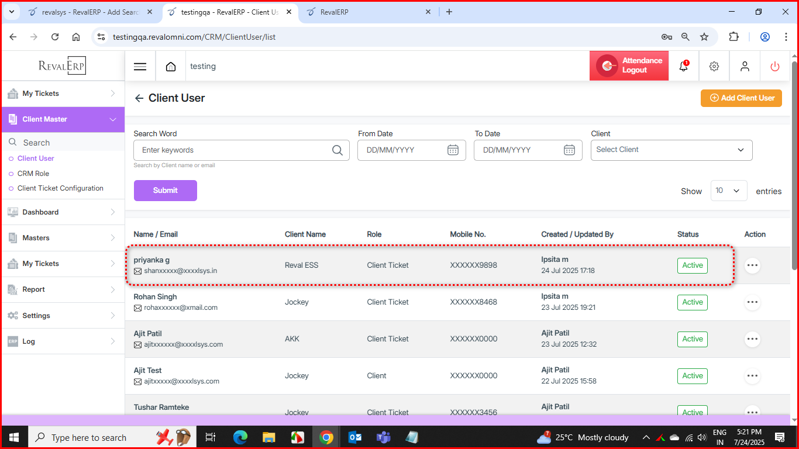Viewport: 799px width, 449px height.
Task: Click the user profile icon
Action: click(744, 67)
